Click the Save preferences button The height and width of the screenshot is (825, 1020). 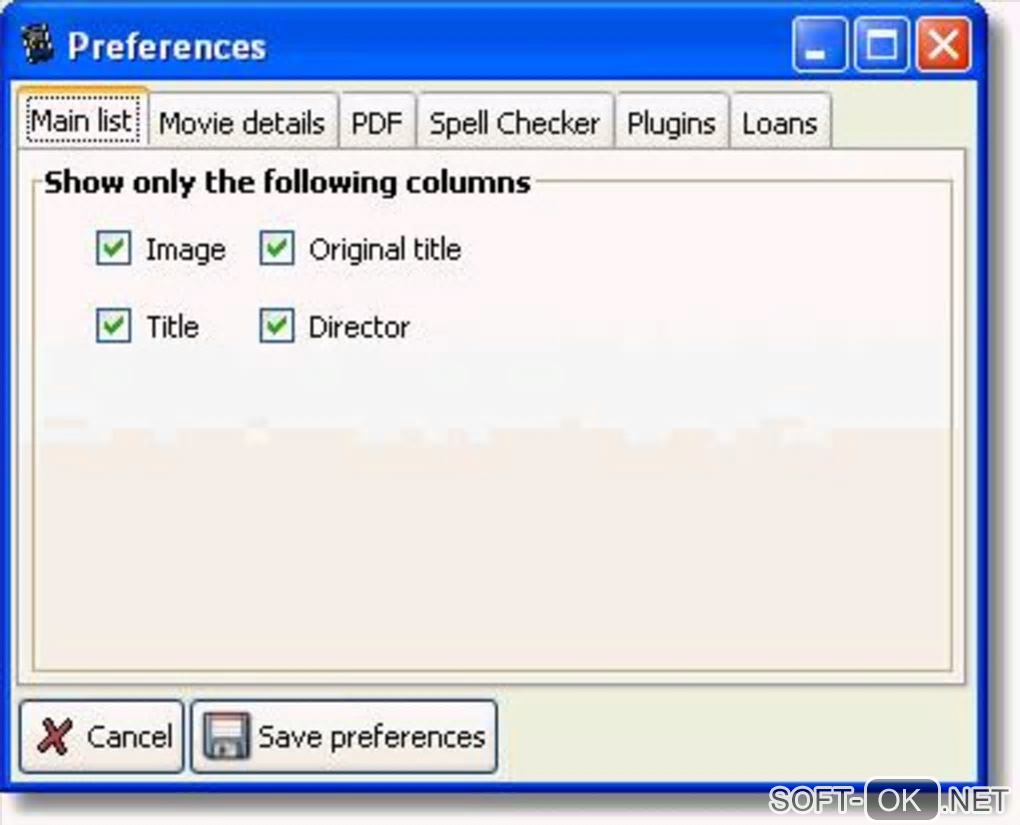coord(344,738)
